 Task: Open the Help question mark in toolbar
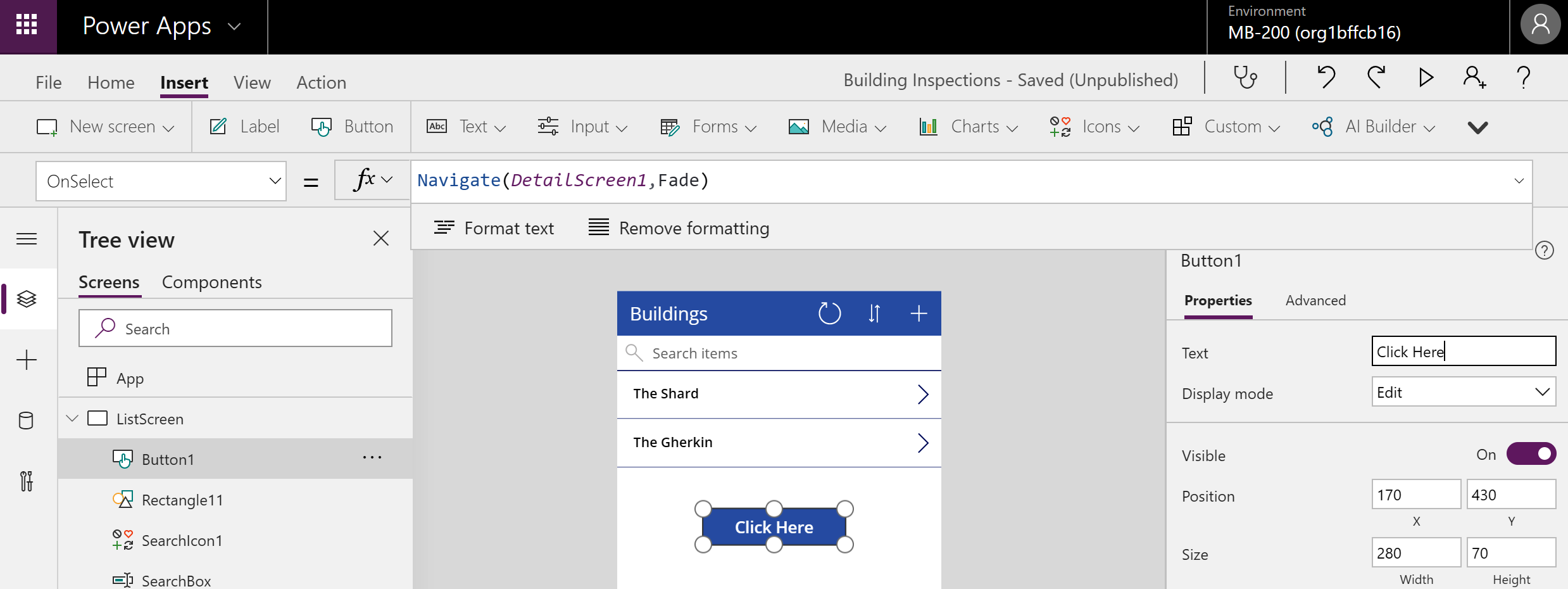(x=1524, y=78)
